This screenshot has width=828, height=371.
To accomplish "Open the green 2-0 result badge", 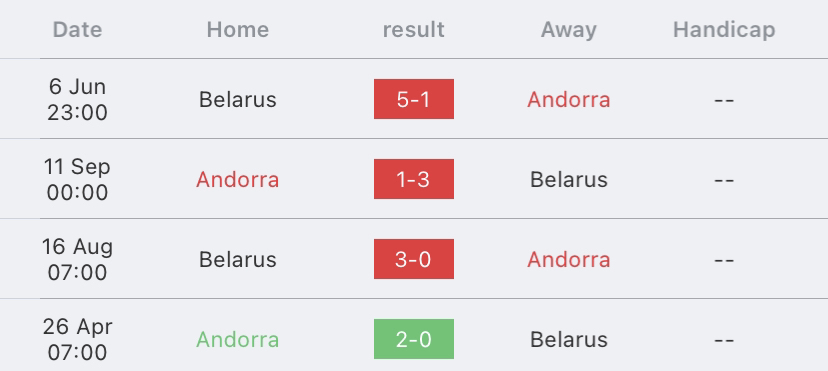I will click(x=413, y=339).
